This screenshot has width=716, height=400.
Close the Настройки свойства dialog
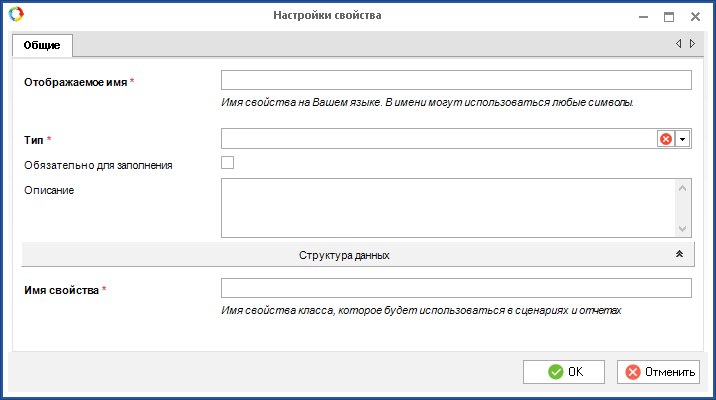coord(695,16)
